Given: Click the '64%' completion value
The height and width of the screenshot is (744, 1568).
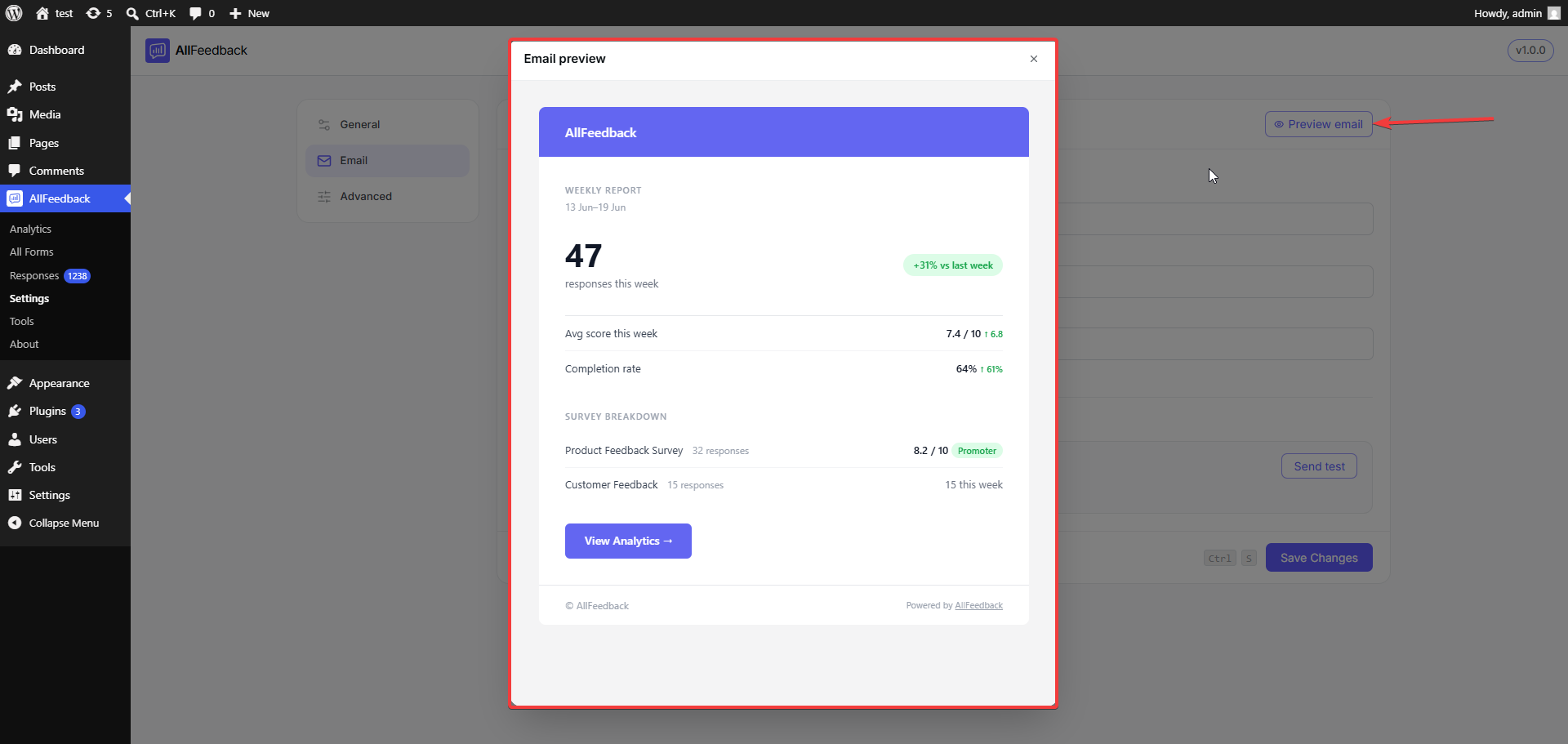Looking at the screenshot, I should click(966, 369).
